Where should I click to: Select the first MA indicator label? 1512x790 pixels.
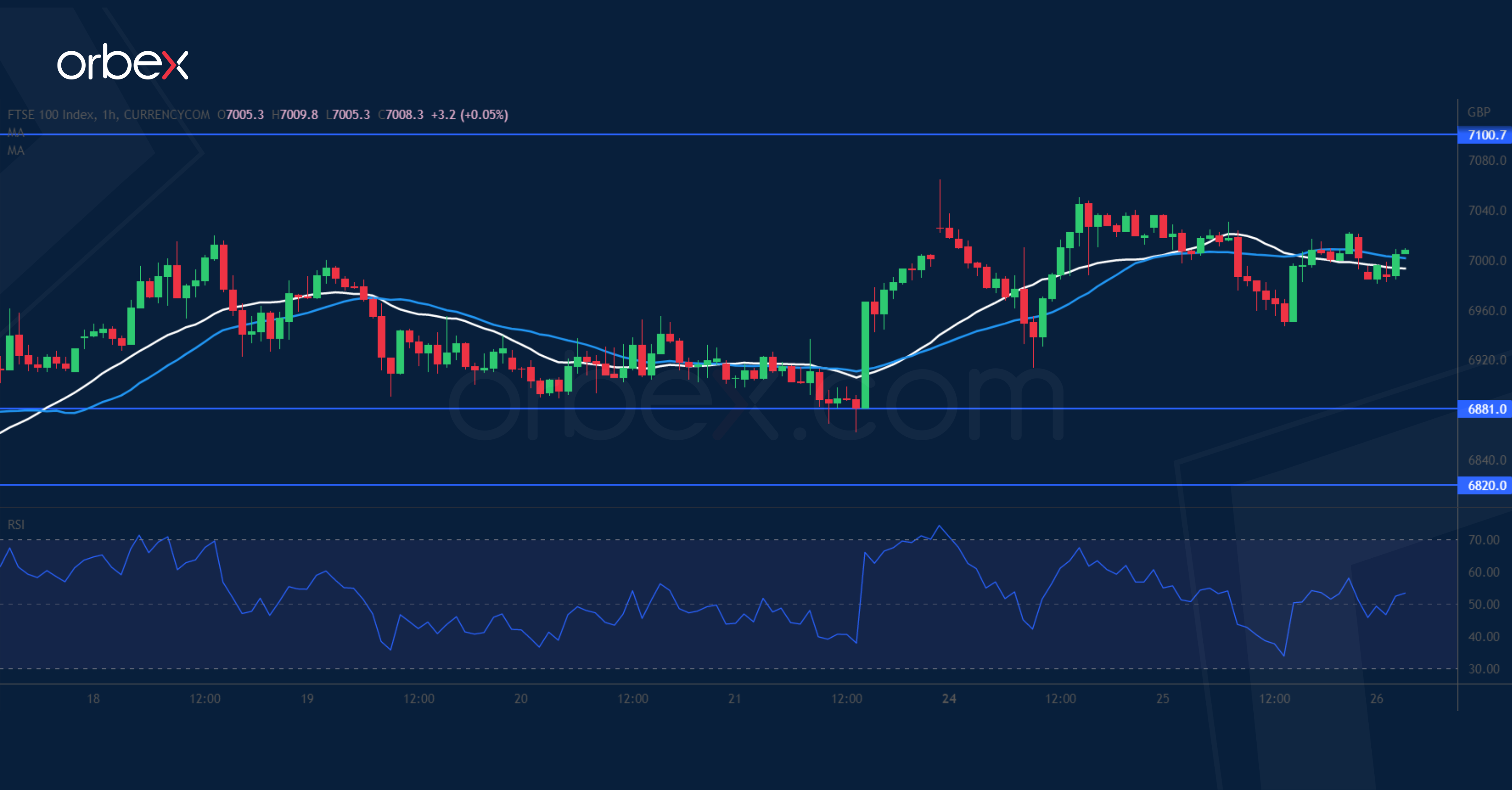pyautogui.click(x=16, y=133)
